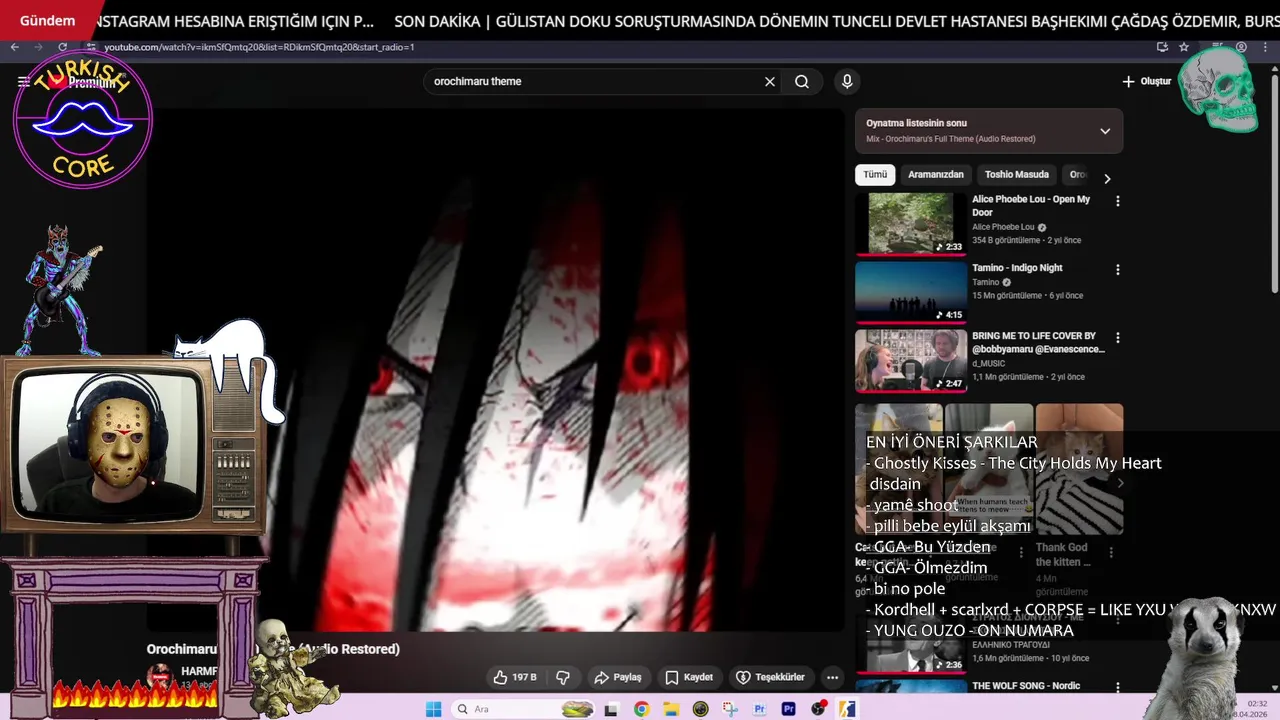This screenshot has width=1280, height=720.
Task: Open the Chrome three-dot menu
Action: coord(1265,47)
